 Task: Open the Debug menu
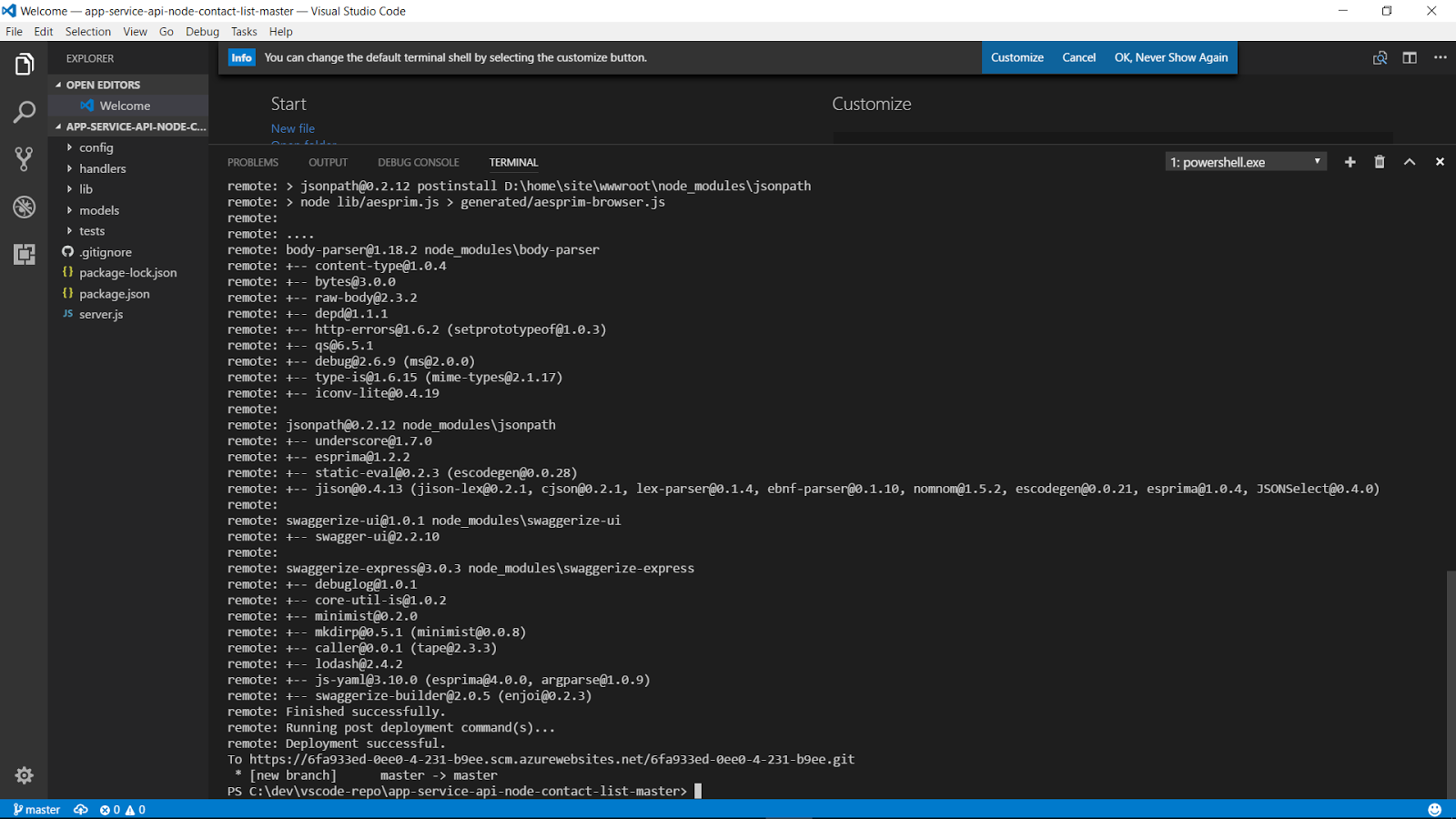(202, 31)
